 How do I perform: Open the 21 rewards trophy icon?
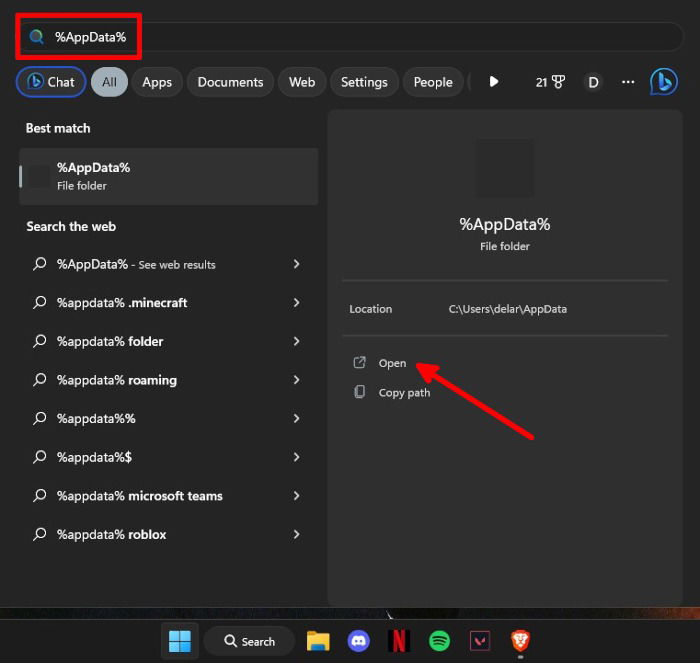tap(550, 82)
